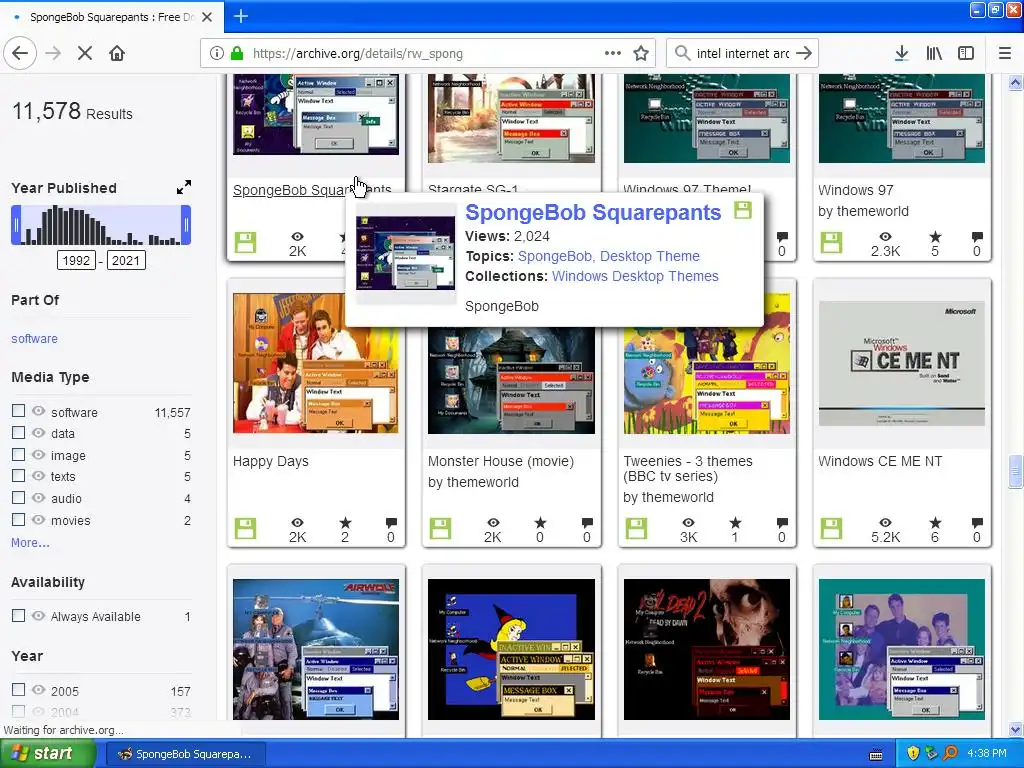Follow the Desktop Theme topic link
1024x768 pixels.
coord(650,256)
